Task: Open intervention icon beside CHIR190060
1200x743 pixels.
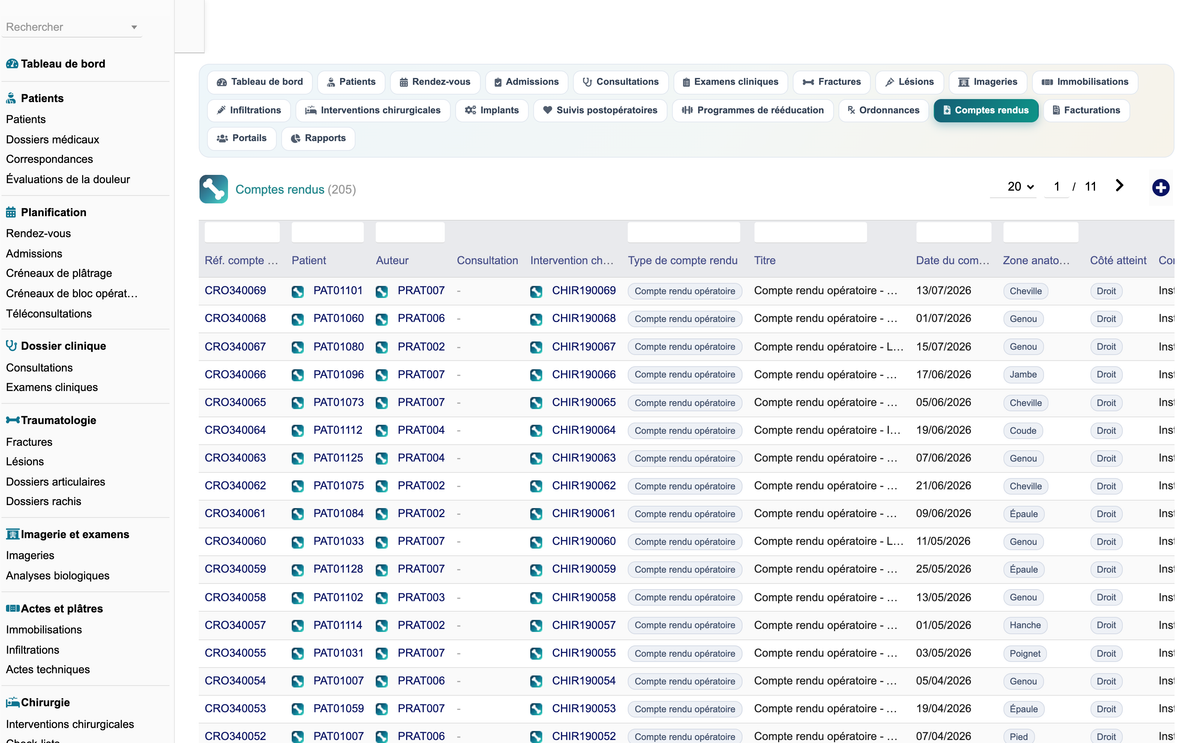Action: [x=536, y=542]
